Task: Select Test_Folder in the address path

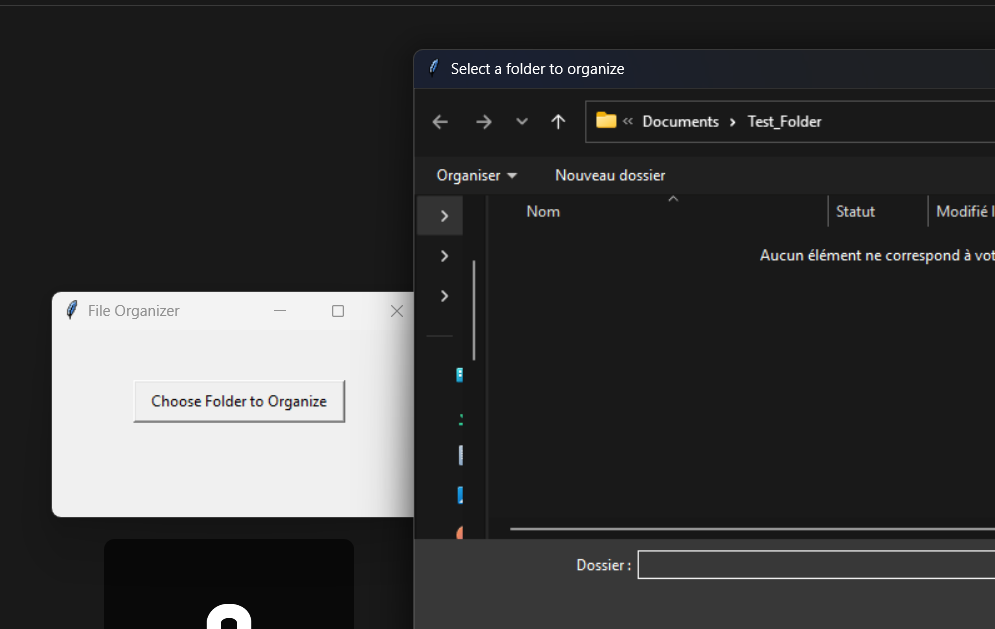Action: (x=784, y=122)
